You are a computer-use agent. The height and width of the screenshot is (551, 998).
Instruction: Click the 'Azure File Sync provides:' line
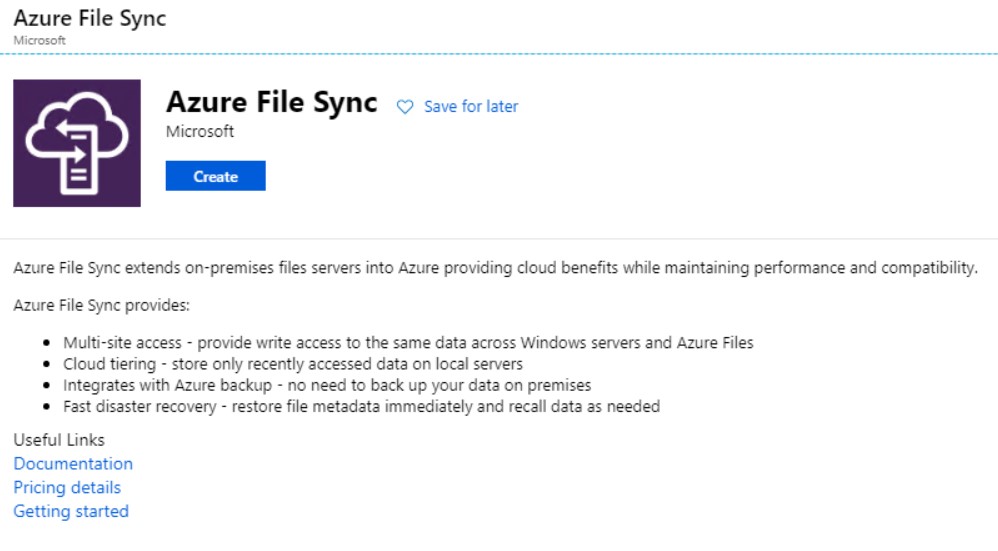click(102, 305)
